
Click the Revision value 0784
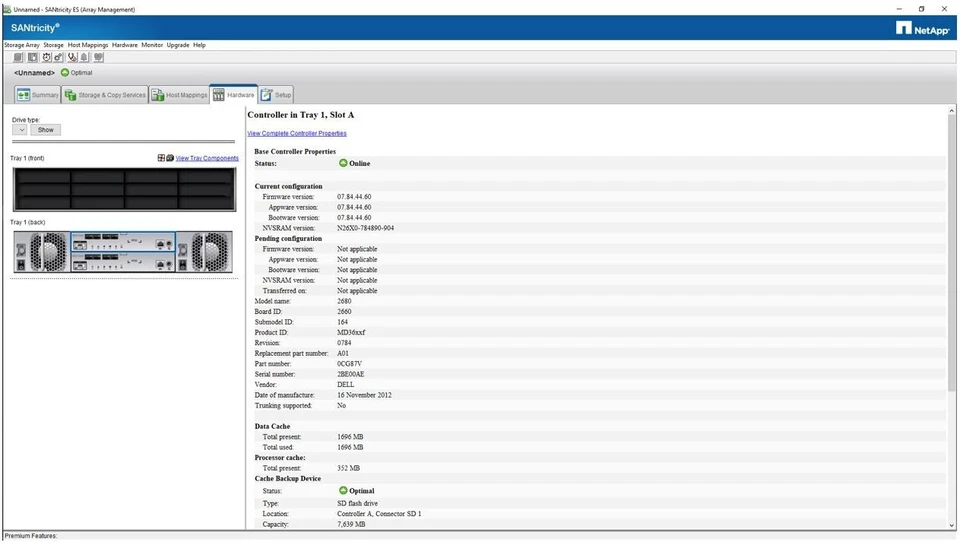(x=344, y=343)
